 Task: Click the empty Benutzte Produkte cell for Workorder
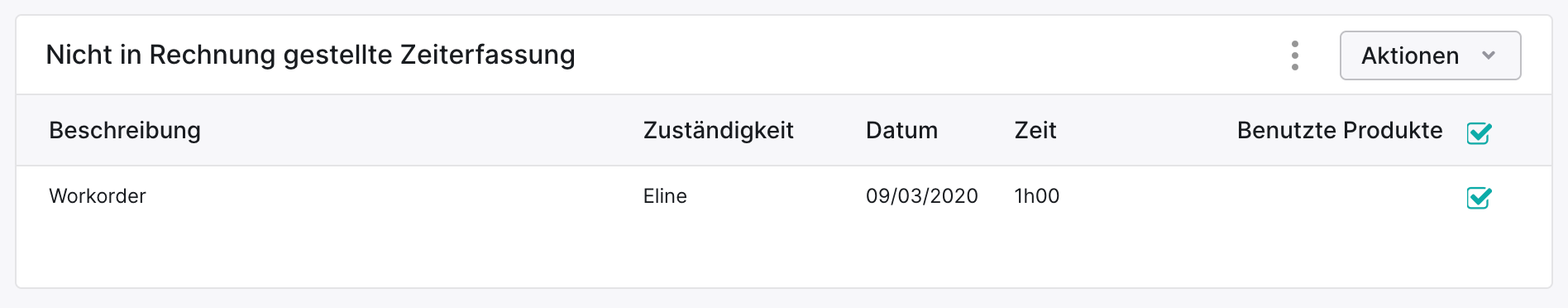1340,196
